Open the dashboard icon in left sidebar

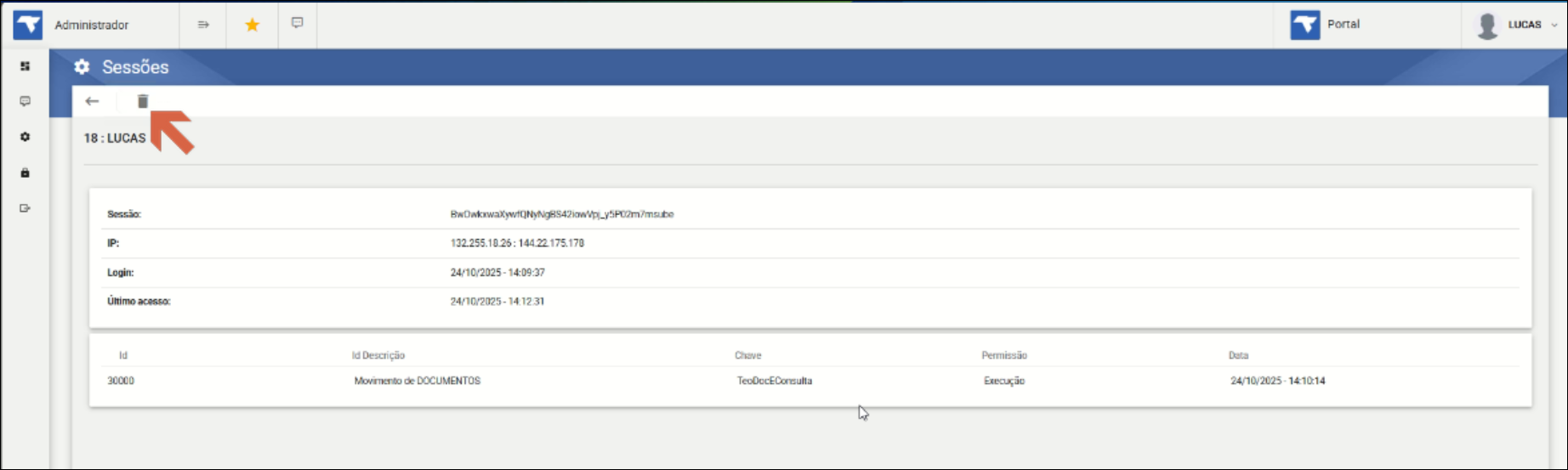[x=26, y=66]
